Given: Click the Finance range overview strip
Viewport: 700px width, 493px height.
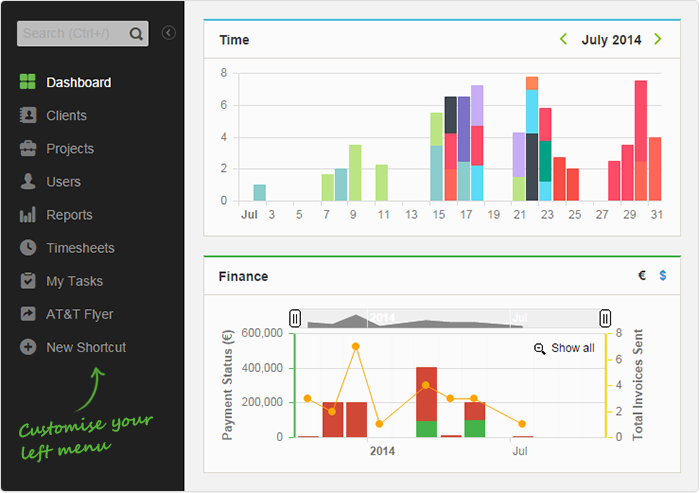Looking at the screenshot, I should click(x=450, y=318).
